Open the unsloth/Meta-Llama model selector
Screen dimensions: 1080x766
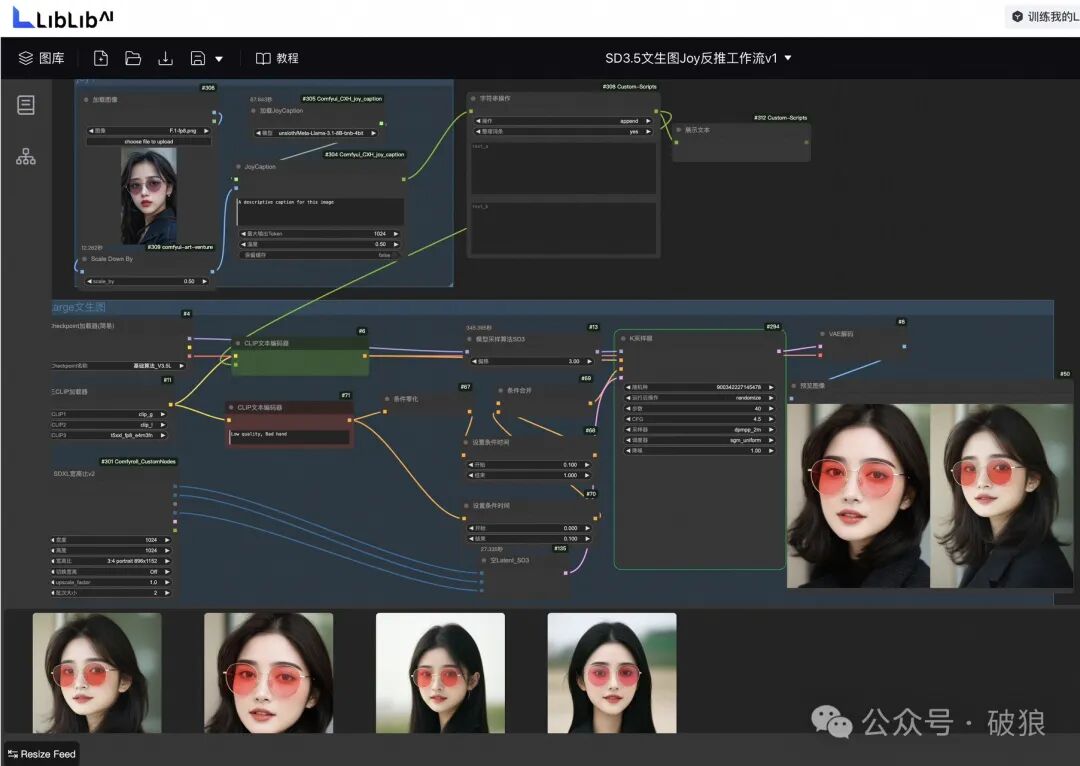click(x=315, y=131)
